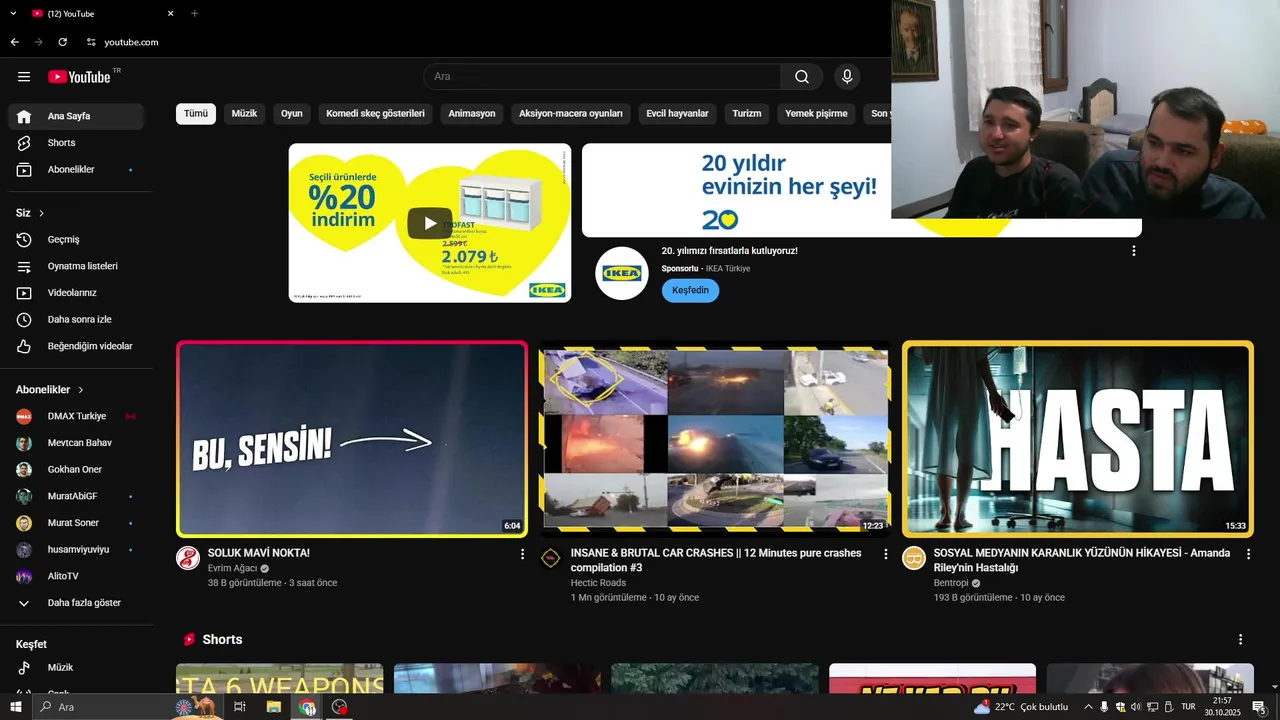1280x720 pixels.
Task: Expand the Abonelikler section header chevron
Action: tap(81, 390)
